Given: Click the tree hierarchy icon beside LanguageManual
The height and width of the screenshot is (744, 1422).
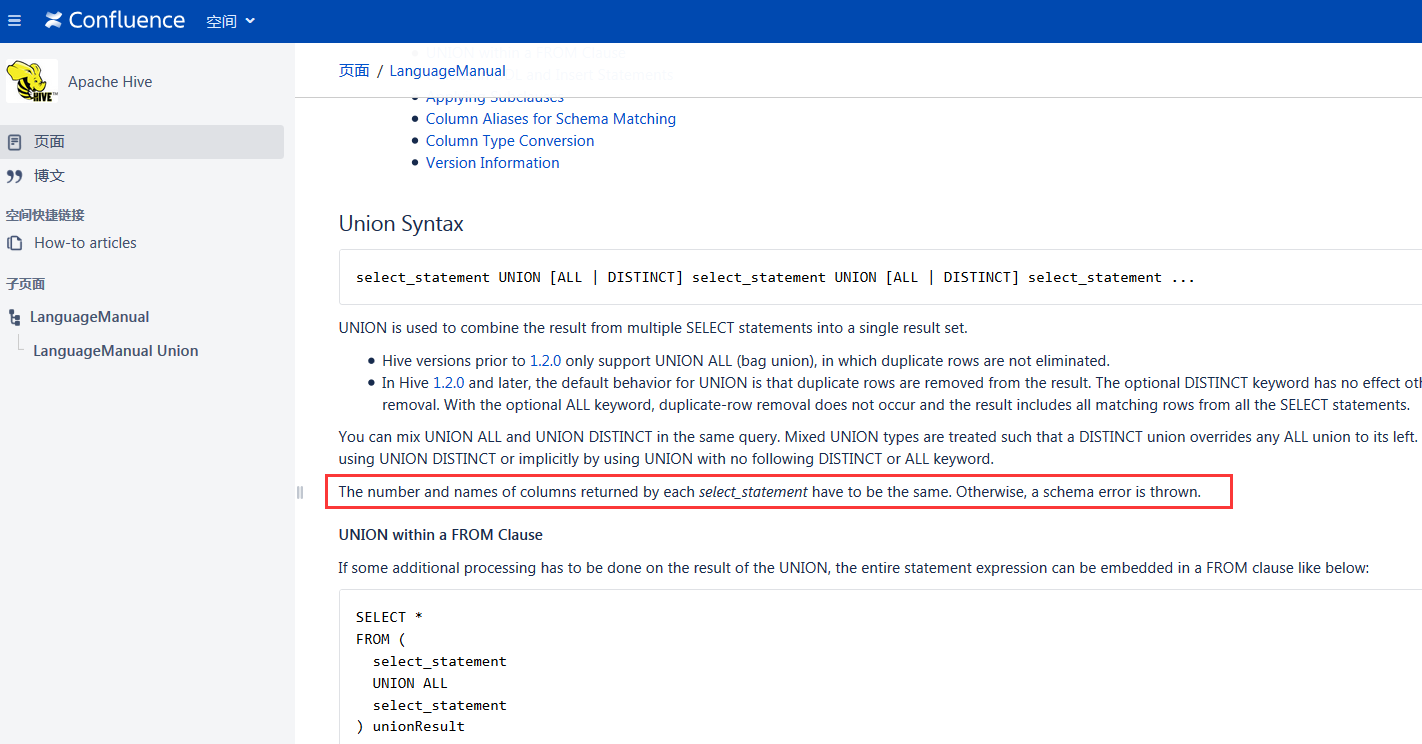Looking at the screenshot, I should click(14, 316).
